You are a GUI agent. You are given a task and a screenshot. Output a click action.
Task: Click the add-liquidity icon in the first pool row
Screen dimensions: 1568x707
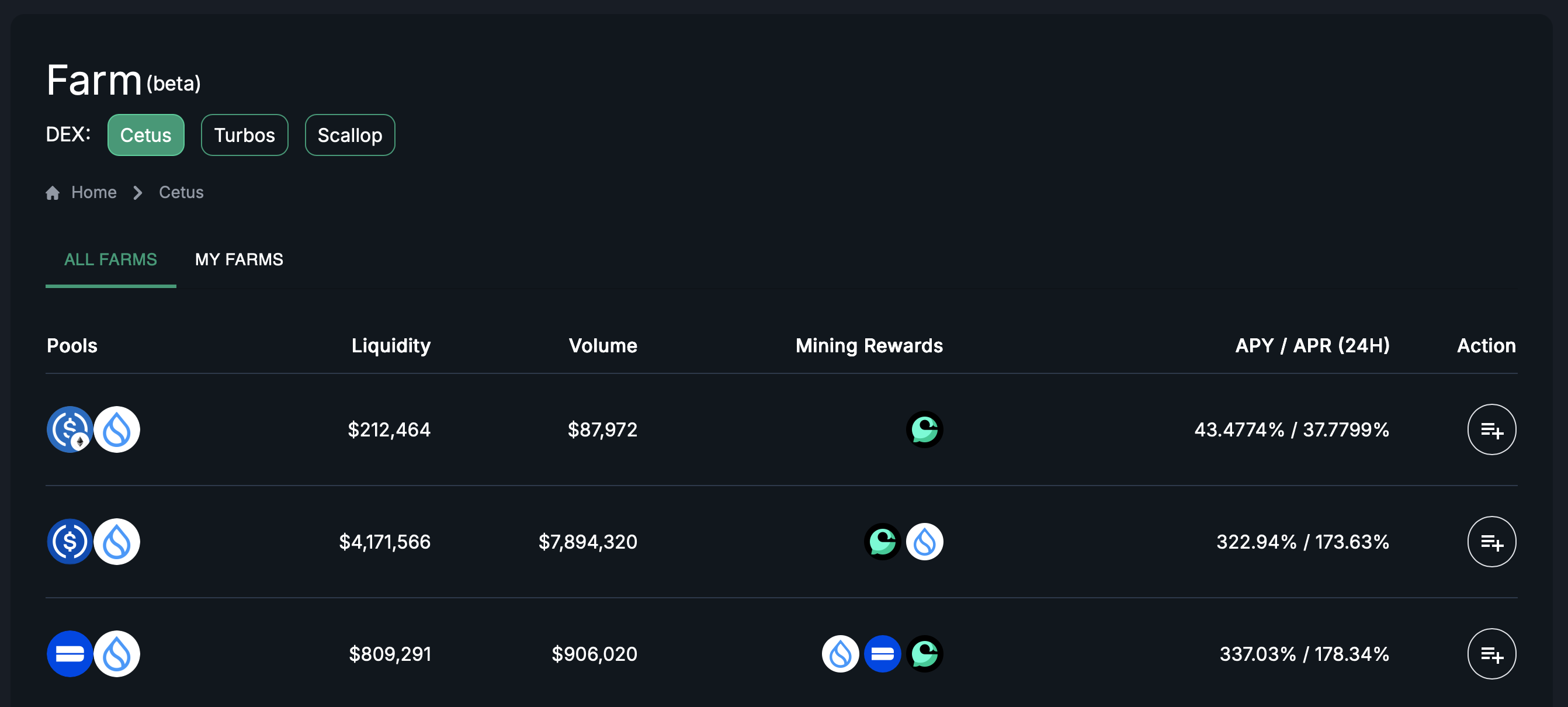pyautogui.click(x=1491, y=429)
